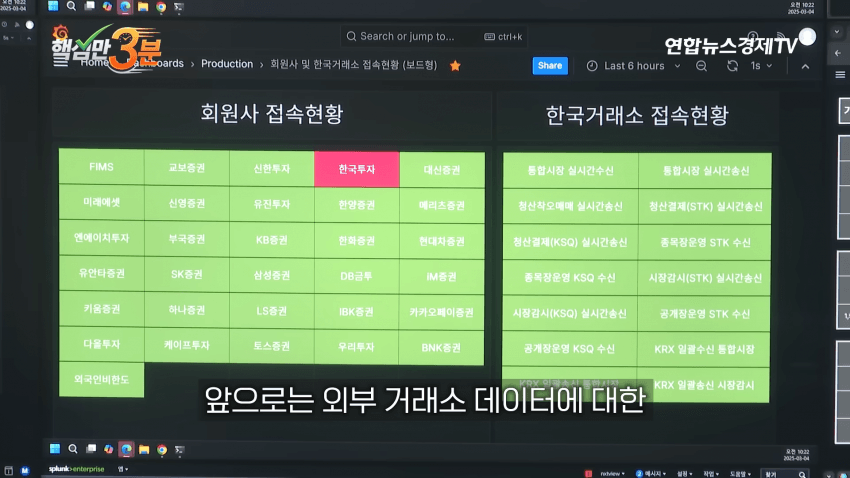Select the 하나증권 tile
The height and width of the screenshot is (478, 850).
click(x=186, y=309)
